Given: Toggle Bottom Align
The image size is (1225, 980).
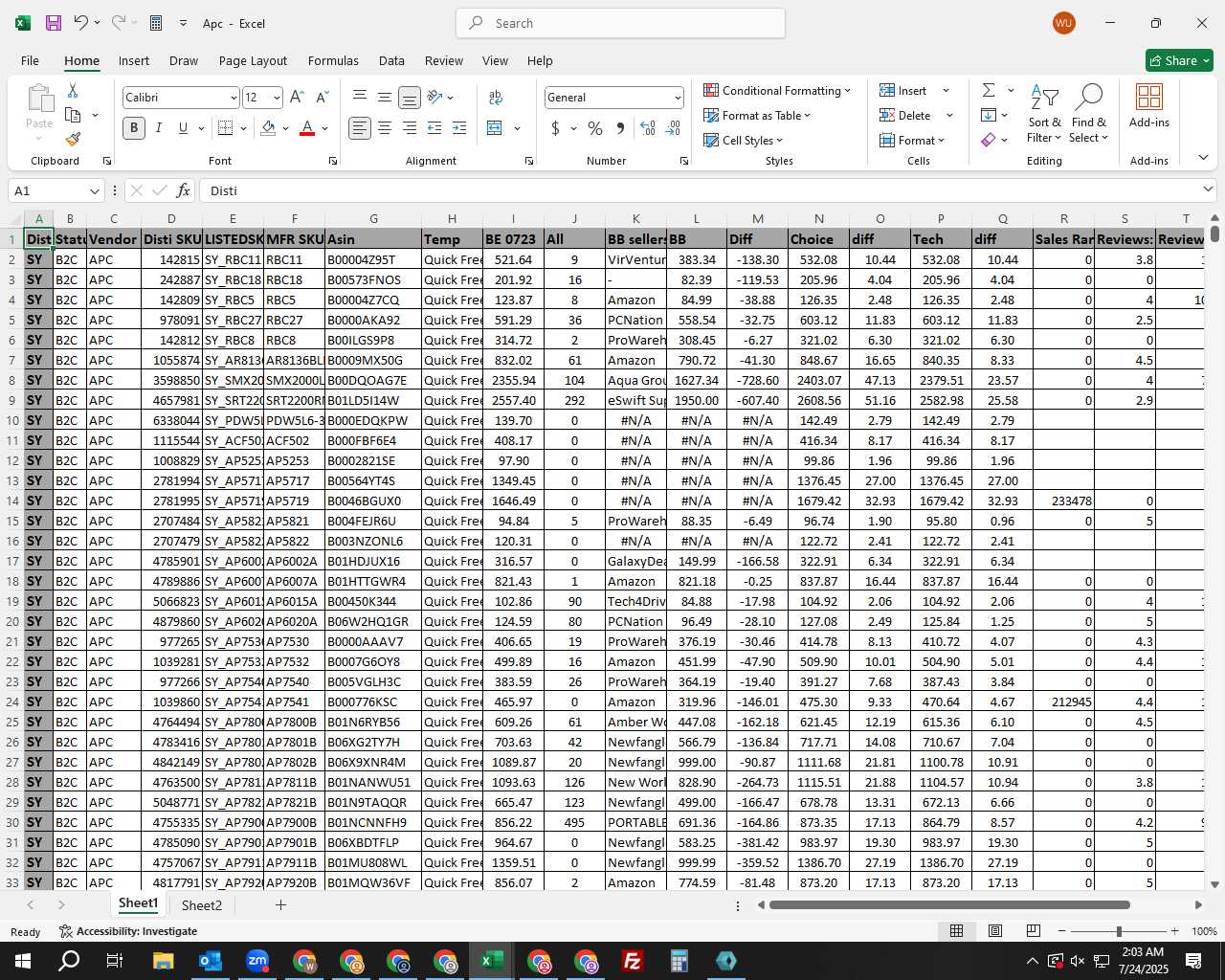Looking at the screenshot, I should tap(410, 98).
